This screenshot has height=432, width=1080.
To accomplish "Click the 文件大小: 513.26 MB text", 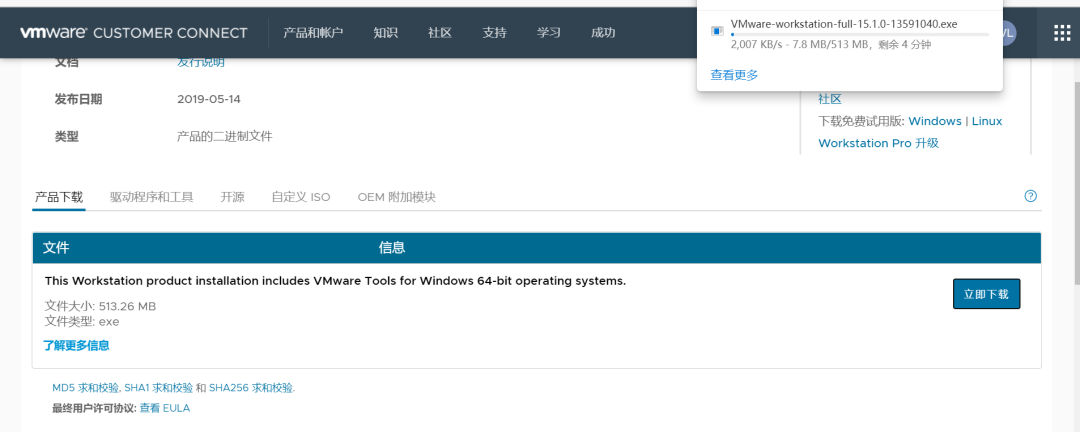I will [x=101, y=306].
